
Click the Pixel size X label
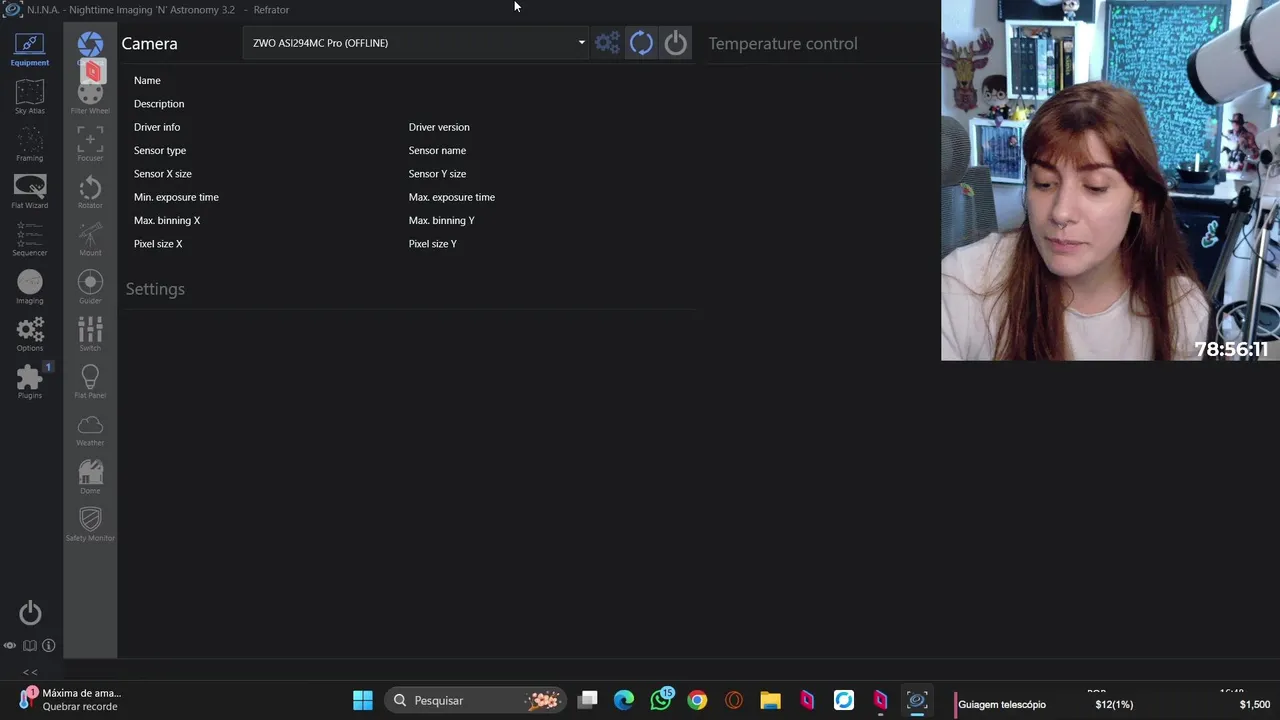tap(158, 244)
